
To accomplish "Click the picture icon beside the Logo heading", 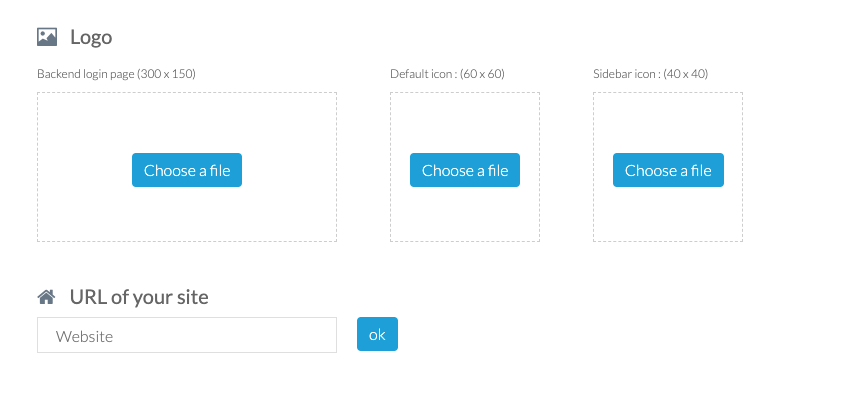I will point(47,37).
